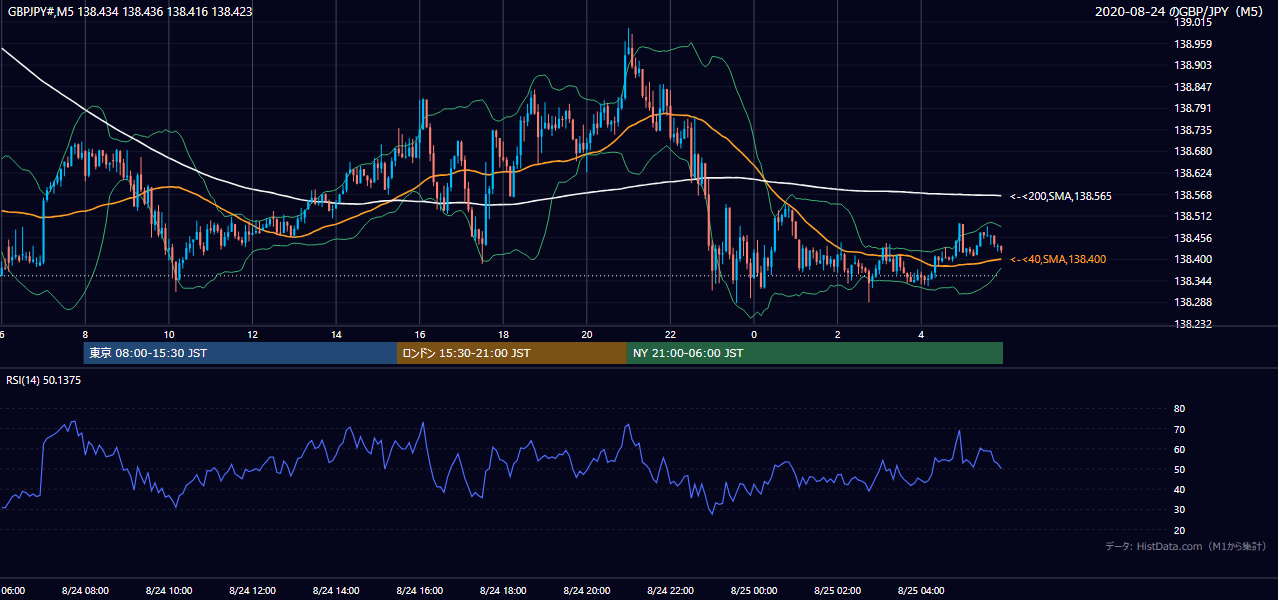Viewport: 1278px width, 600px height.
Task: Click RSI scale value 30
Action: coord(1179,509)
